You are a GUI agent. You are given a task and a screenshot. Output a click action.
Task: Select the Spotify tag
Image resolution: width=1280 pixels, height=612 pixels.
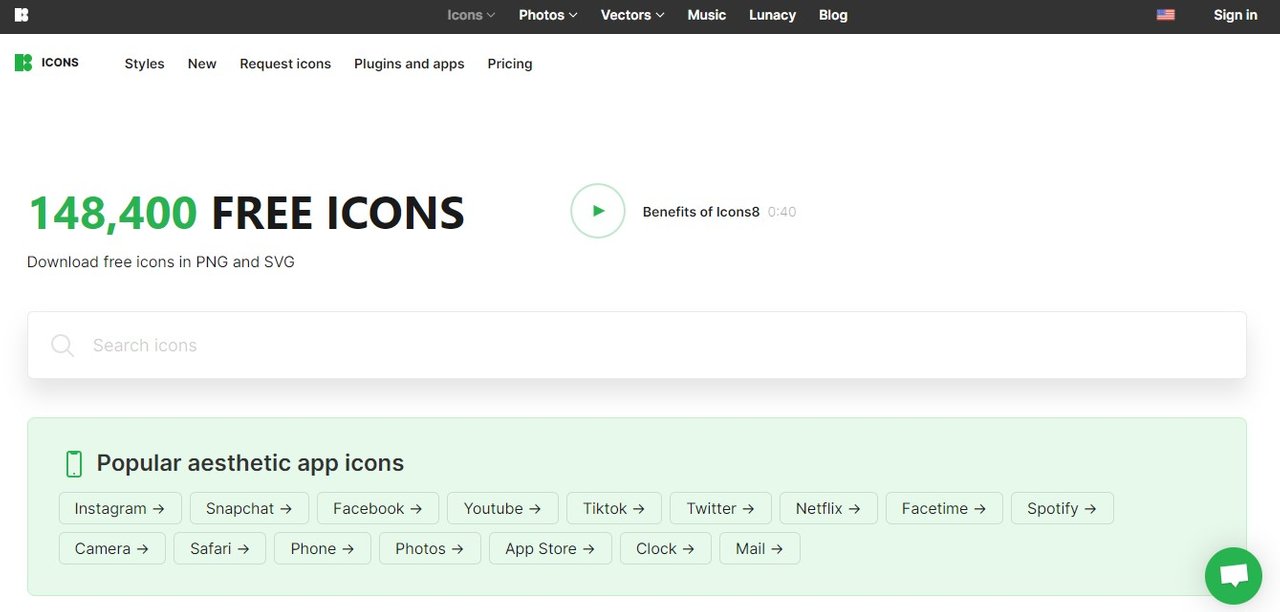pyautogui.click(x=1062, y=508)
